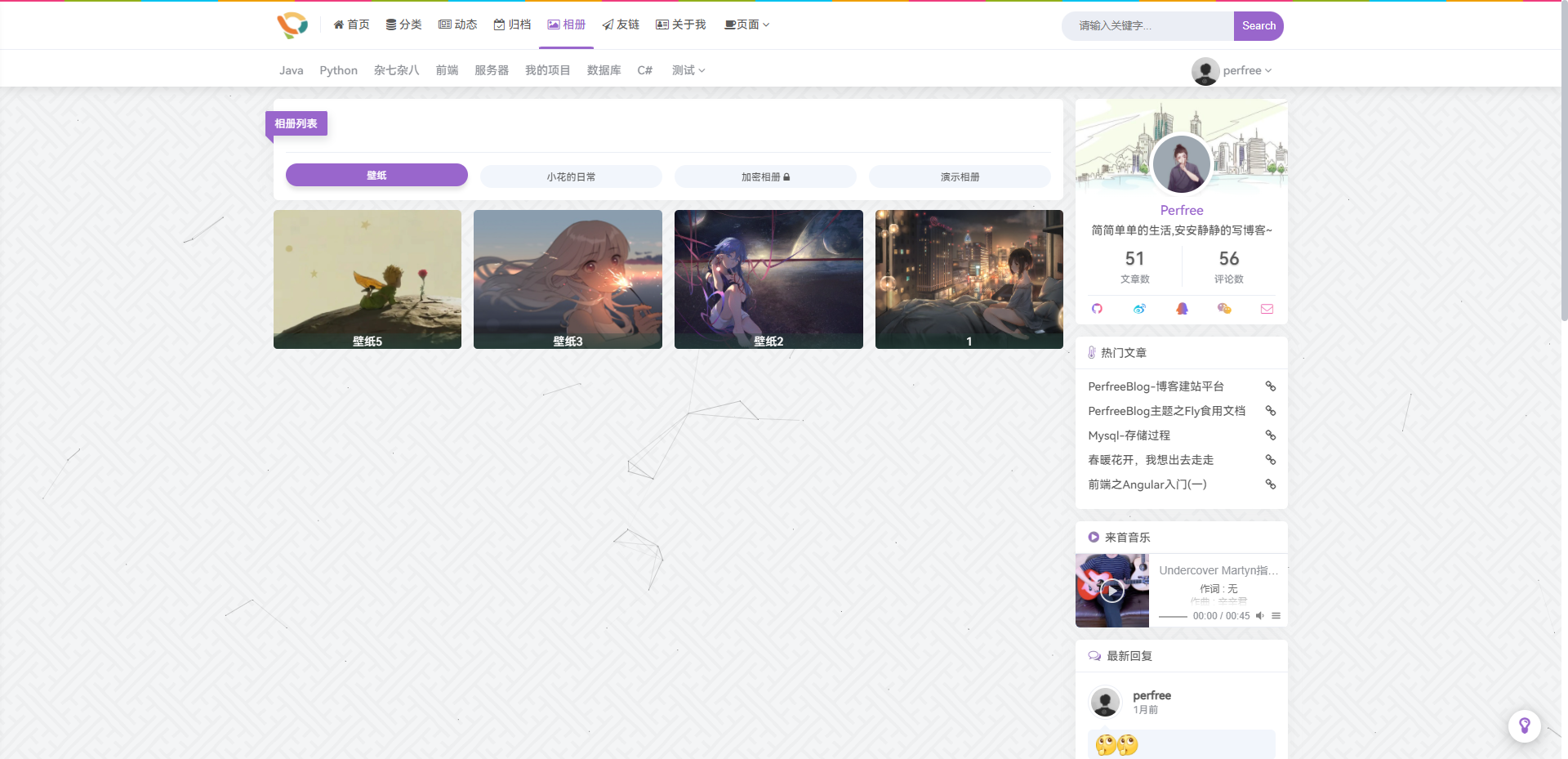Expand the 测试 category dropdown
1568x759 pixels.
point(688,70)
